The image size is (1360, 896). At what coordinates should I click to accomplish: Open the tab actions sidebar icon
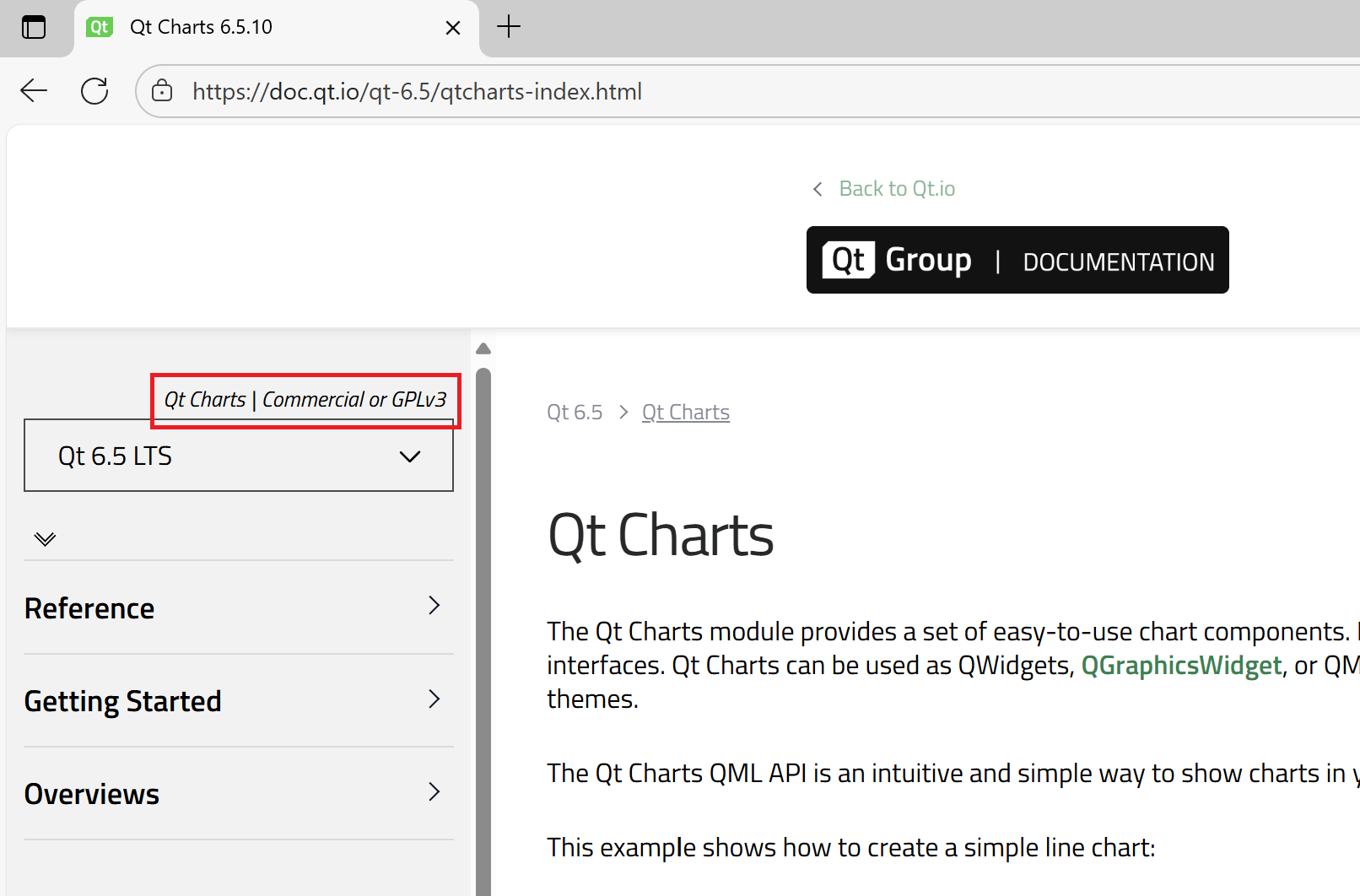tap(34, 28)
